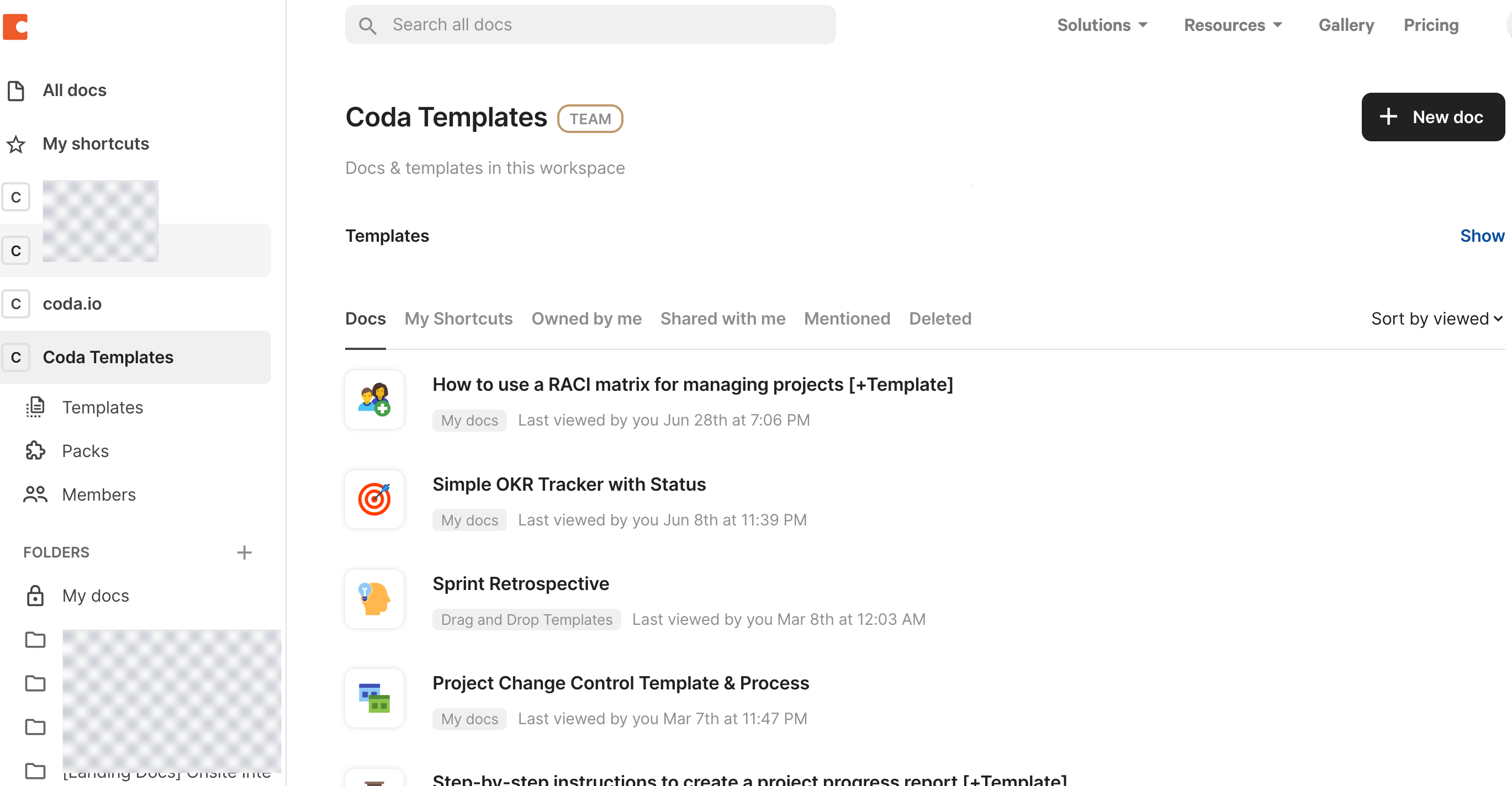
Task: Switch to the Owned by me tab
Action: click(586, 319)
